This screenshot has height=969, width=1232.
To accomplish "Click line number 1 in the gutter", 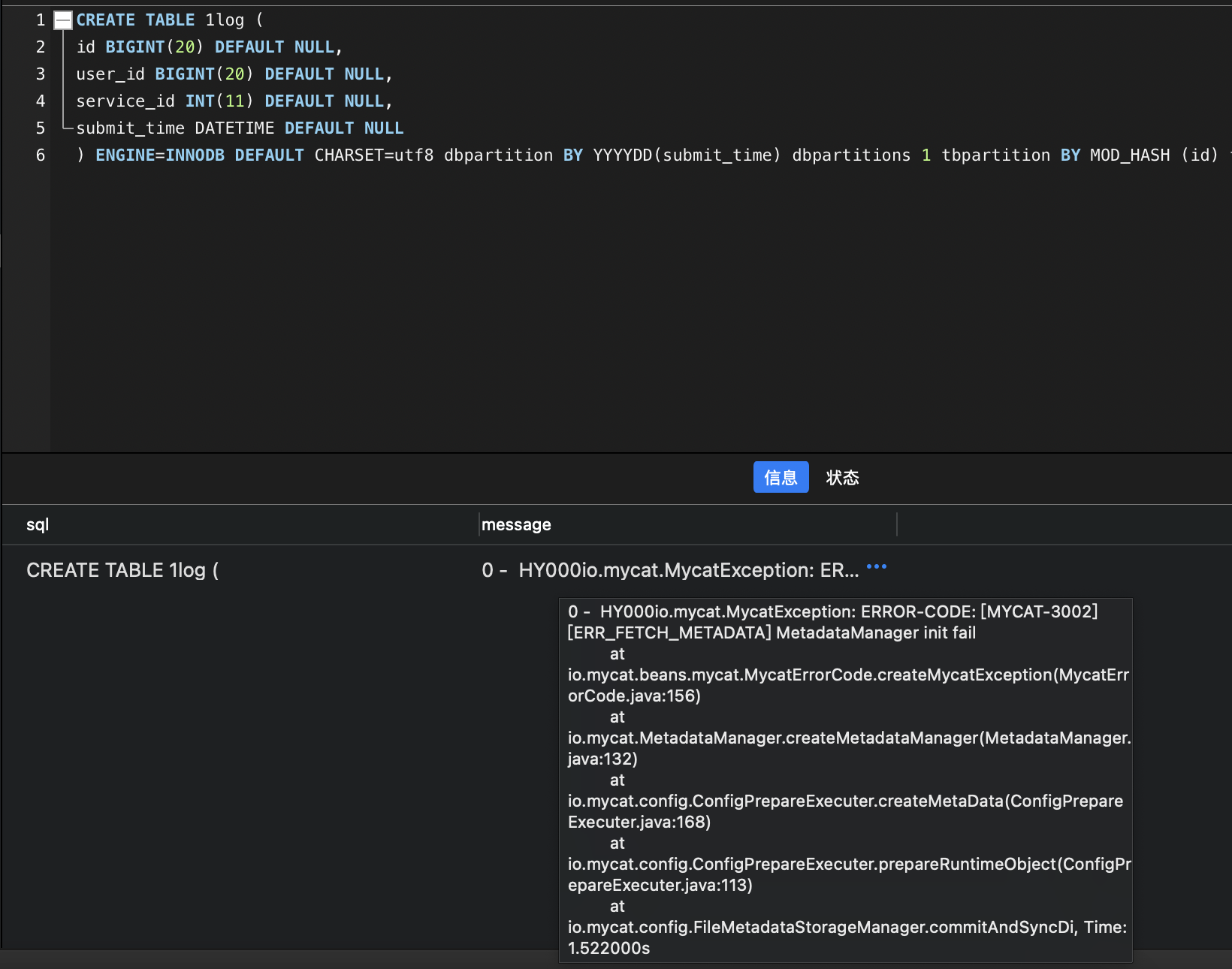I will point(41,20).
